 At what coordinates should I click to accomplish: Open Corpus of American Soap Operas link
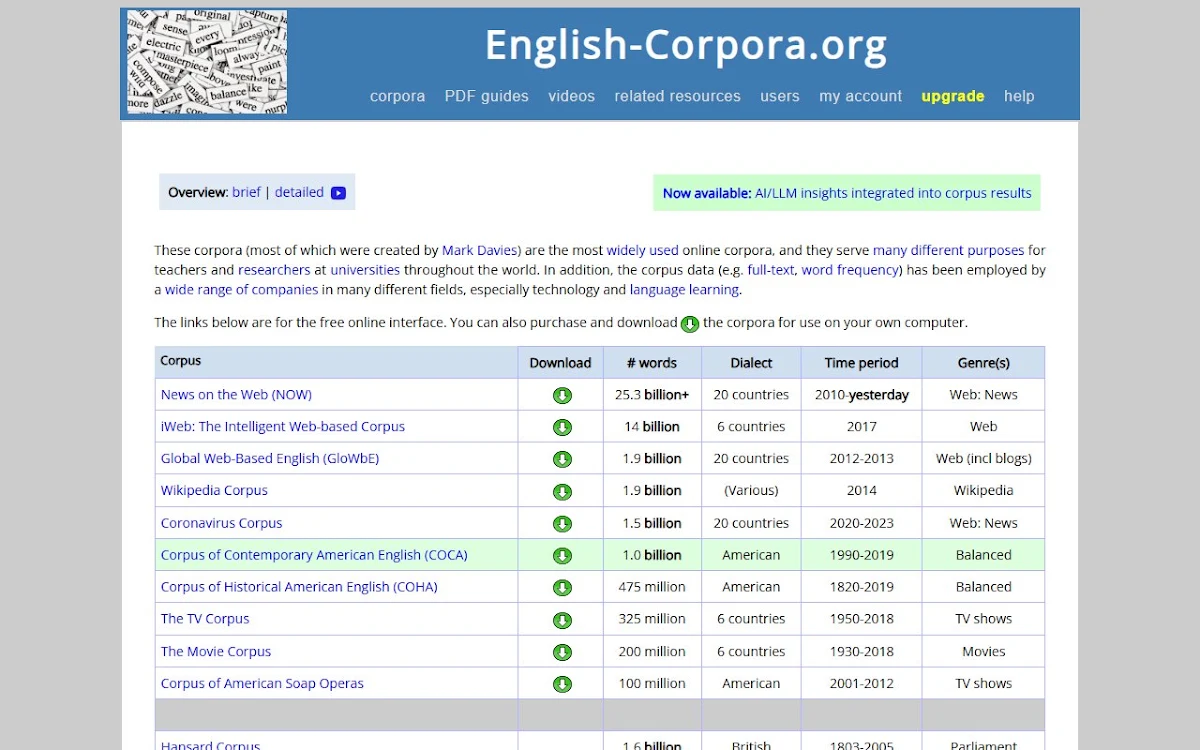[262, 684]
